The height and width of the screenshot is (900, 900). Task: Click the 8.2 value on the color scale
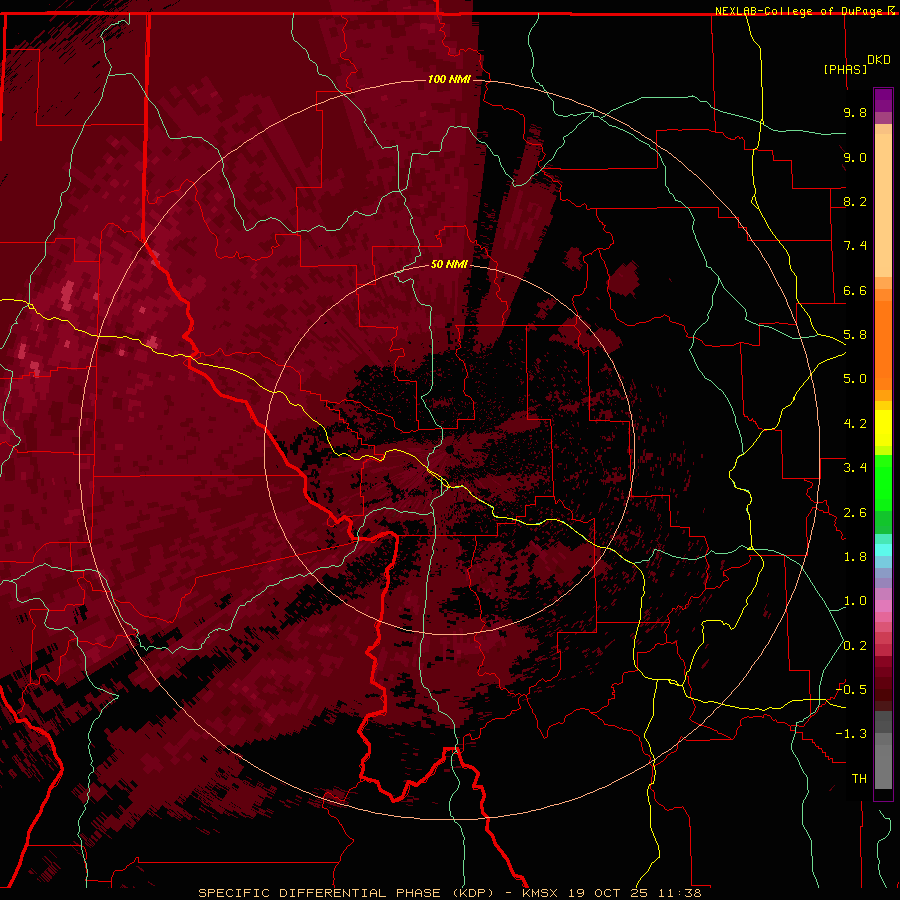[x=855, y=201]
